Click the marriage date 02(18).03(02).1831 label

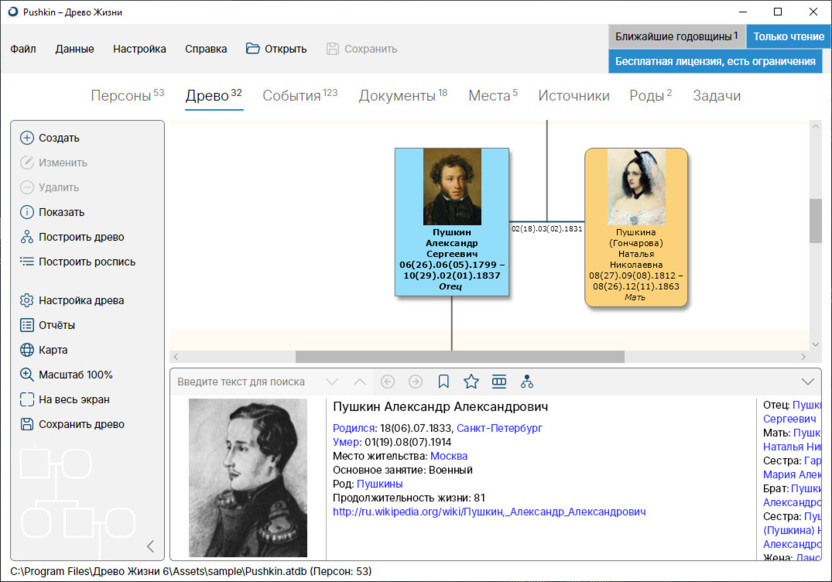coord(547,229)
